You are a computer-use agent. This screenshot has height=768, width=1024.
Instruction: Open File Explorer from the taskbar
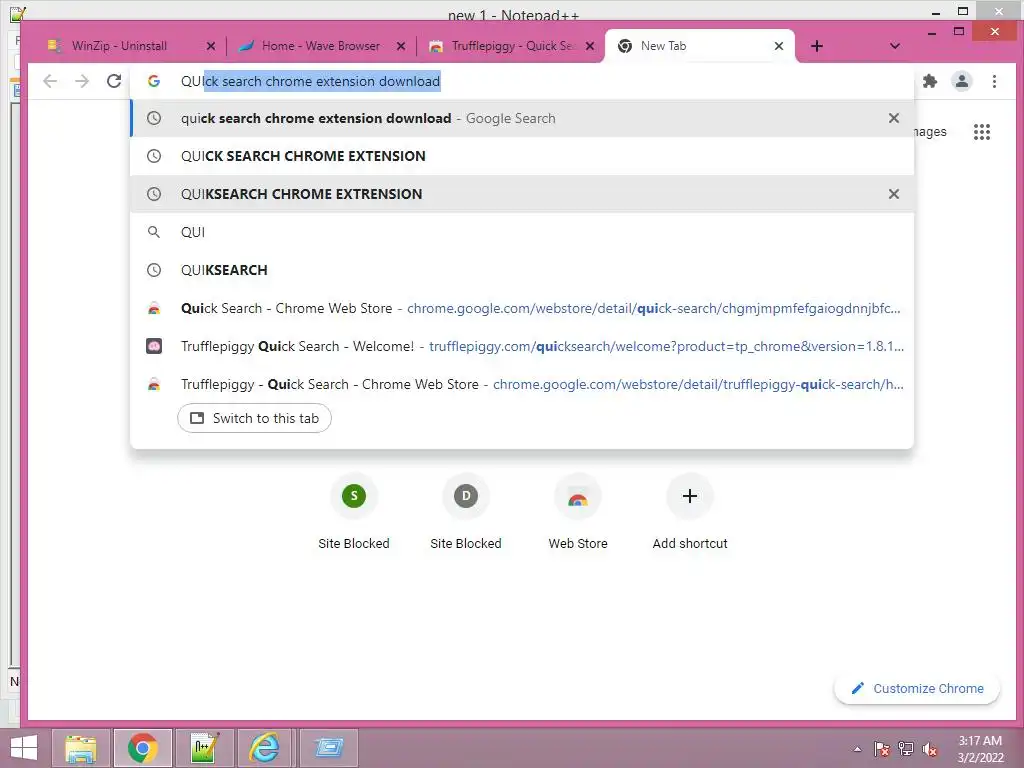click(x=81, y=748)
